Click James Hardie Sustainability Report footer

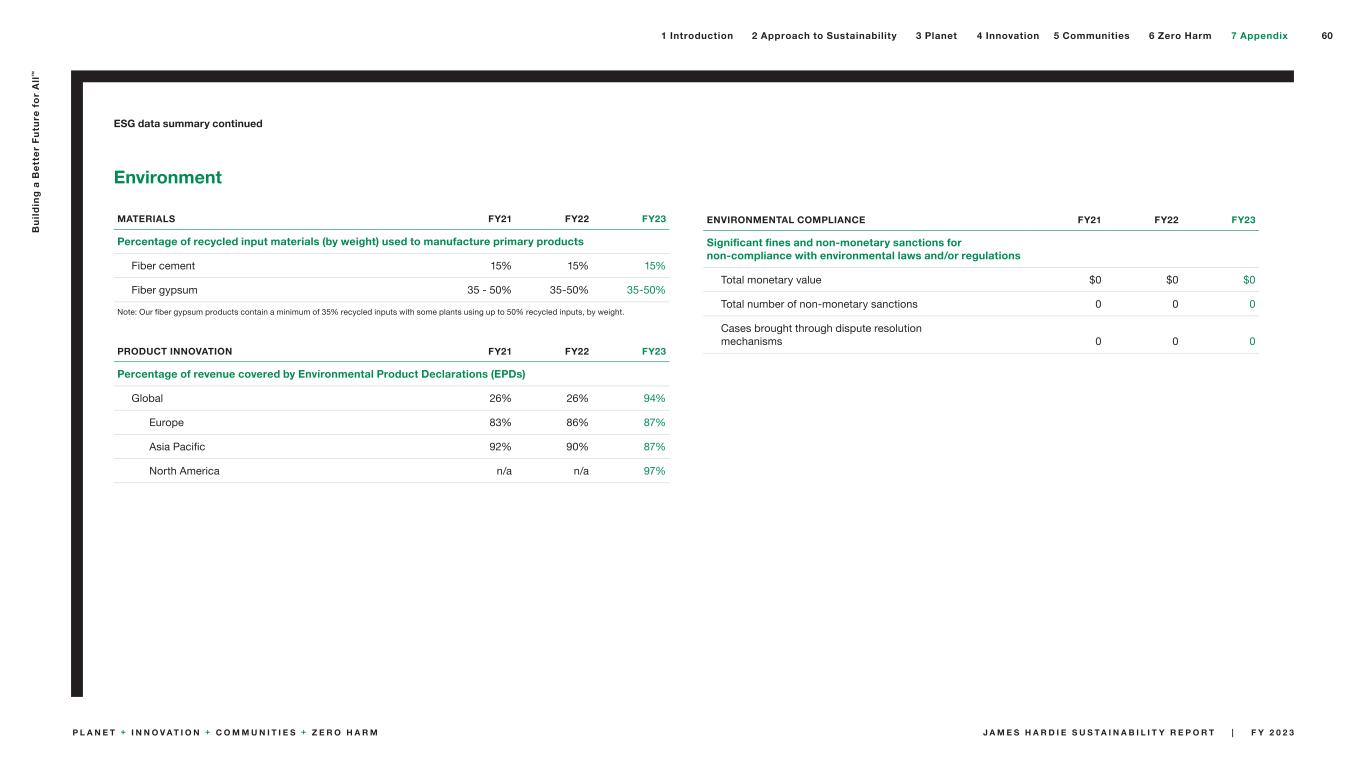pos(1098,733)
